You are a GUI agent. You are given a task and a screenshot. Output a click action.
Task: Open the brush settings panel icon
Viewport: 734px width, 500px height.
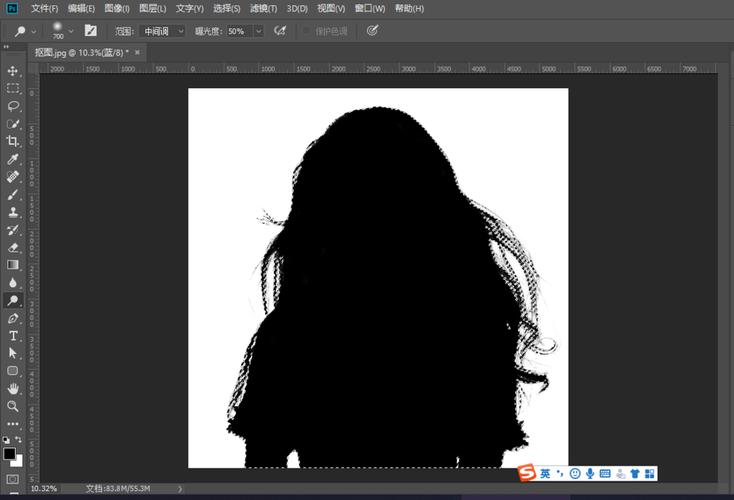click(x=90, y=31)
